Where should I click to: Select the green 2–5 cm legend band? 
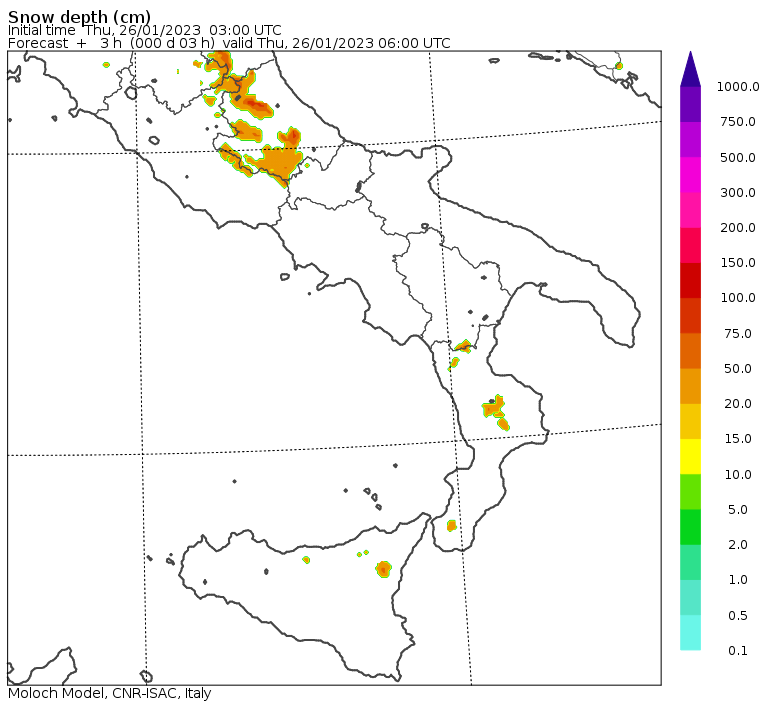(690, 527)
